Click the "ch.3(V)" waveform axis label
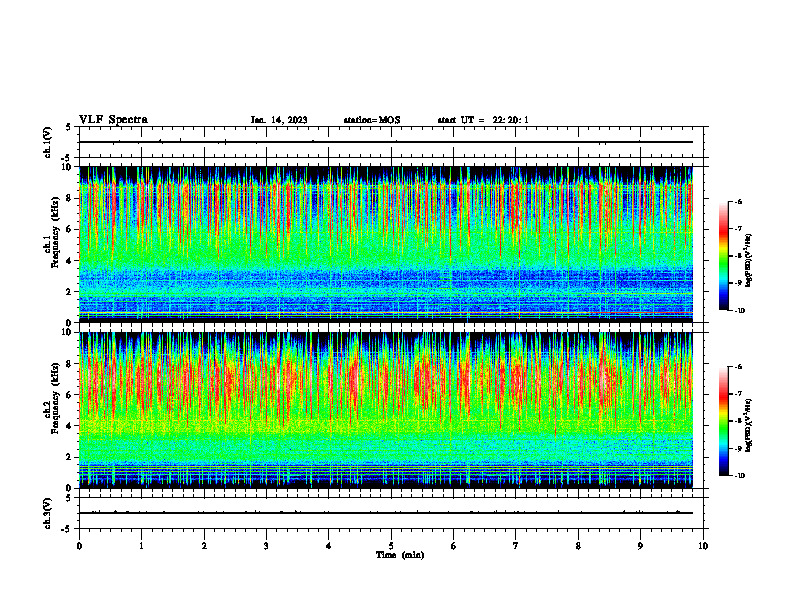The height and width of the screenshot is (612, 792). point(47,513)
